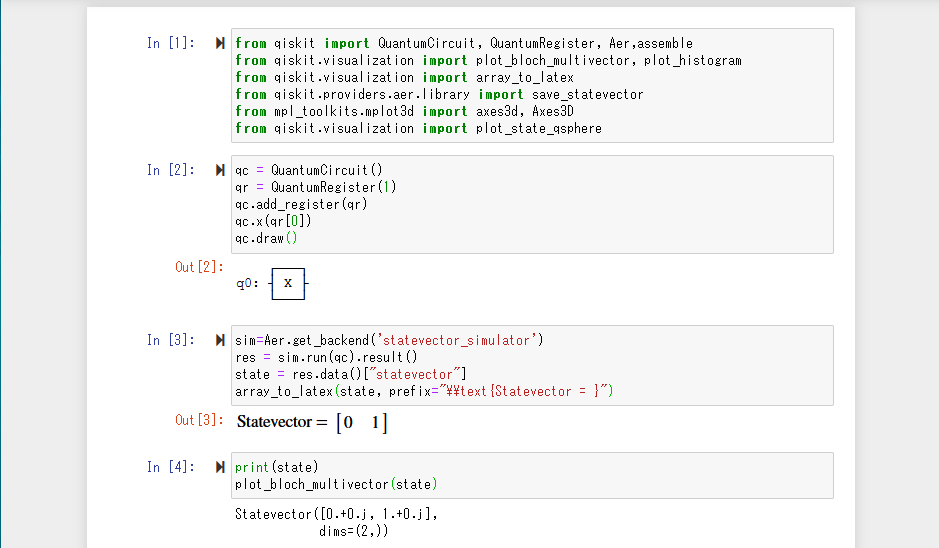
Task: Click the rendered Statevector = [0 1] output
Action: pyautogui.click(x=311, y=423)
